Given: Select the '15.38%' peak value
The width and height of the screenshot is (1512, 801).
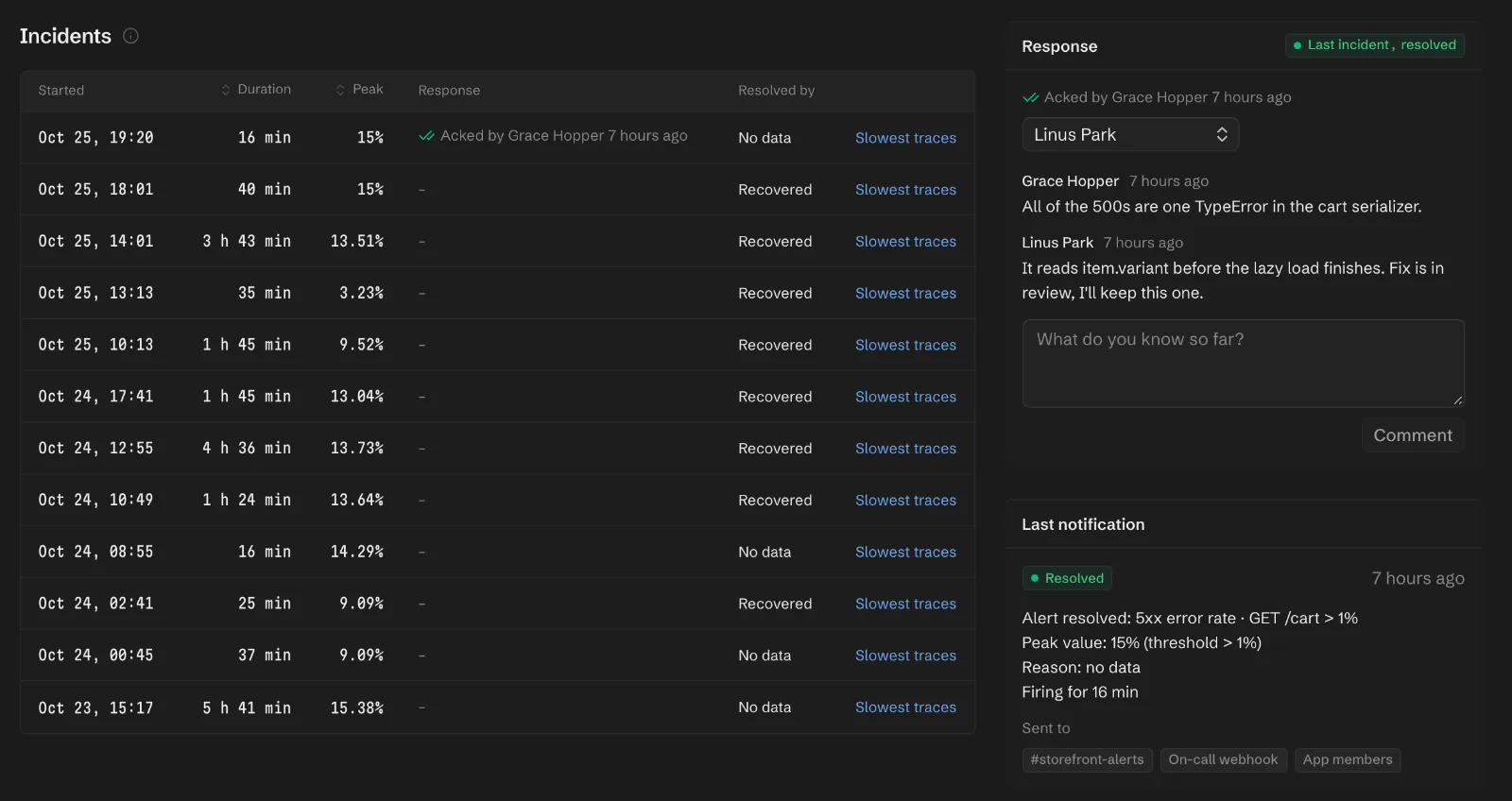Looking at the screenshot, I should coord(357,707).
